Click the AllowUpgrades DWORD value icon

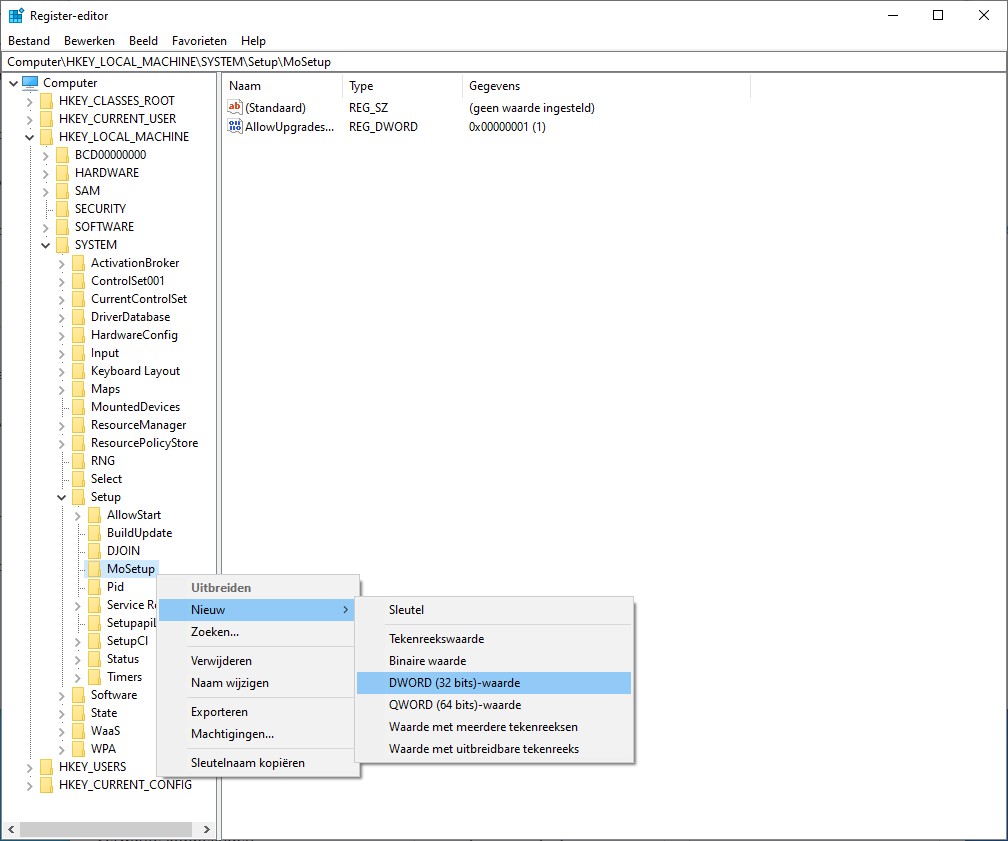tap(236, 127)
